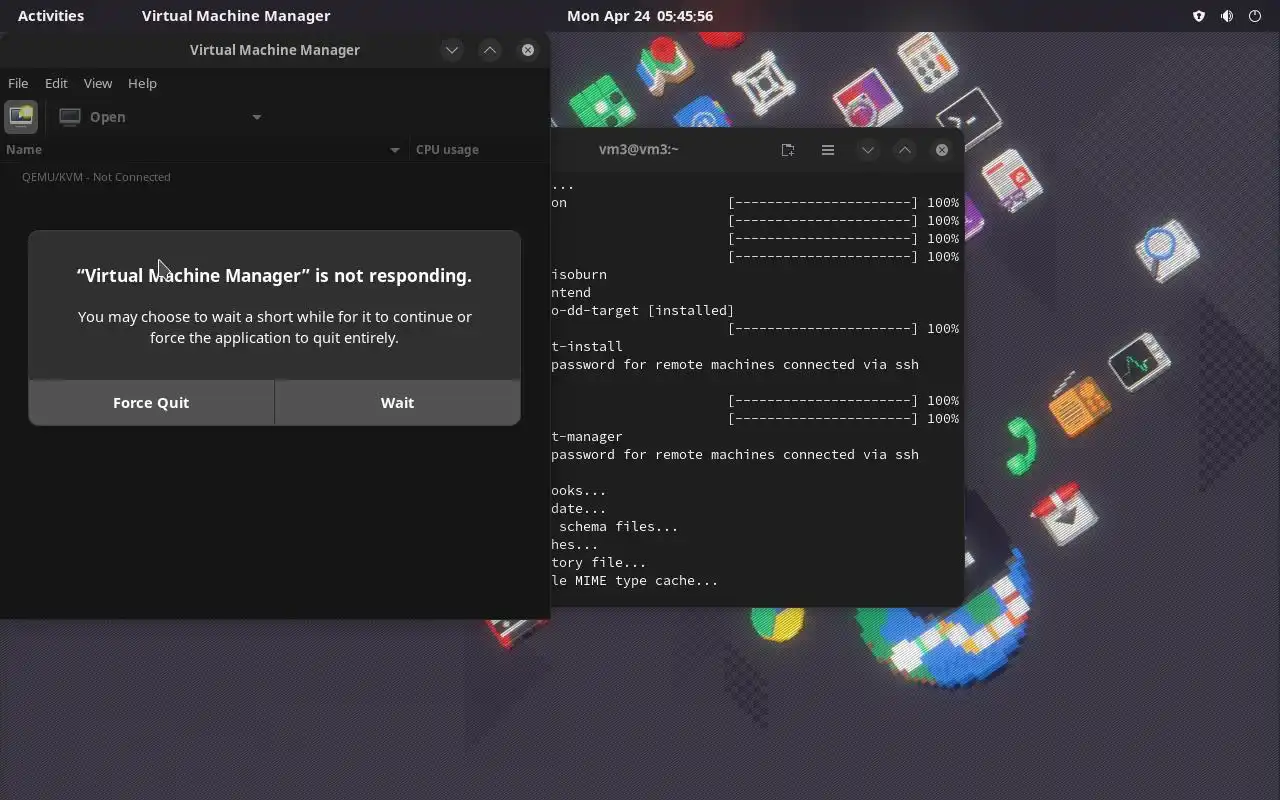Click the "isoburn" line in terminal
1280x800 pixels.
(x=579, y=274)
